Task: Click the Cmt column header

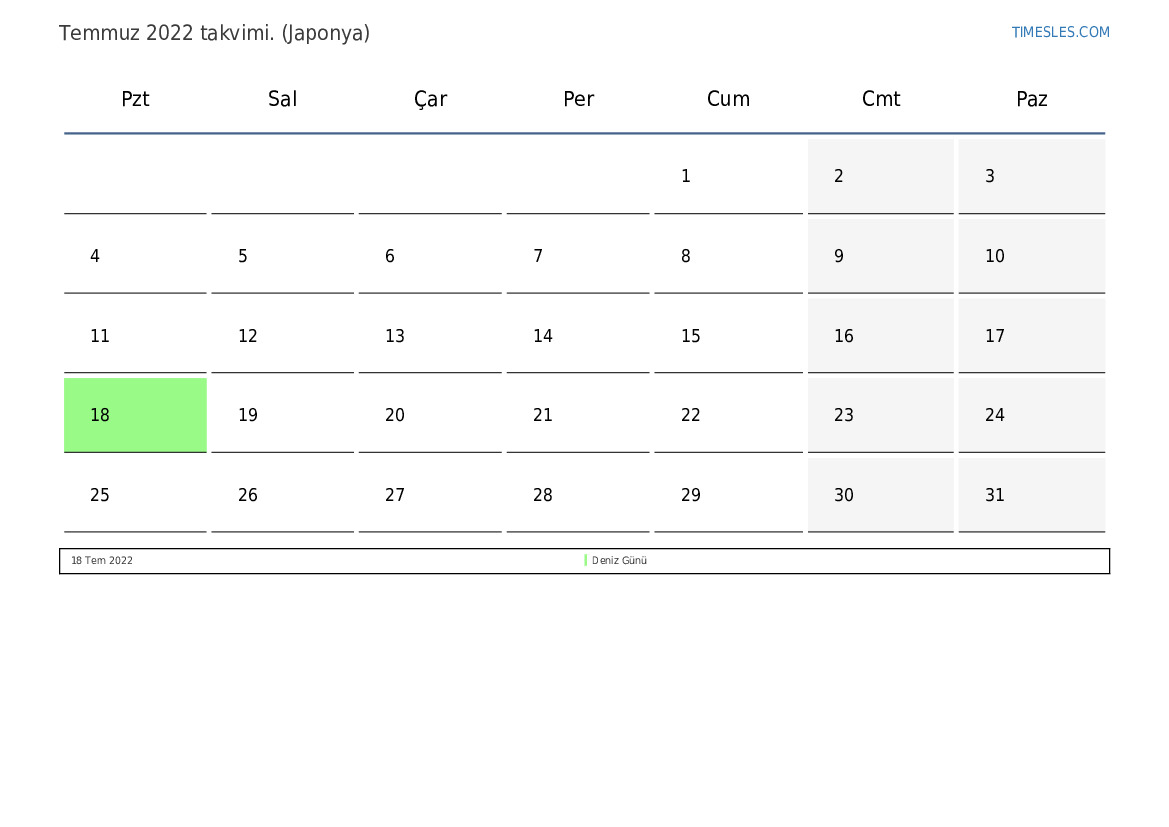Action: click(881, 99)
